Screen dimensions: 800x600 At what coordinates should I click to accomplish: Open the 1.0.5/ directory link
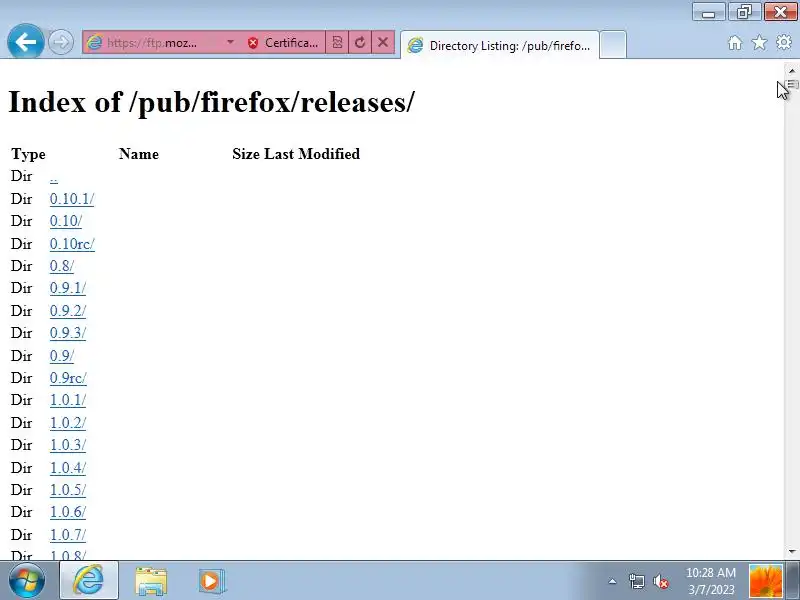point(68,490)
